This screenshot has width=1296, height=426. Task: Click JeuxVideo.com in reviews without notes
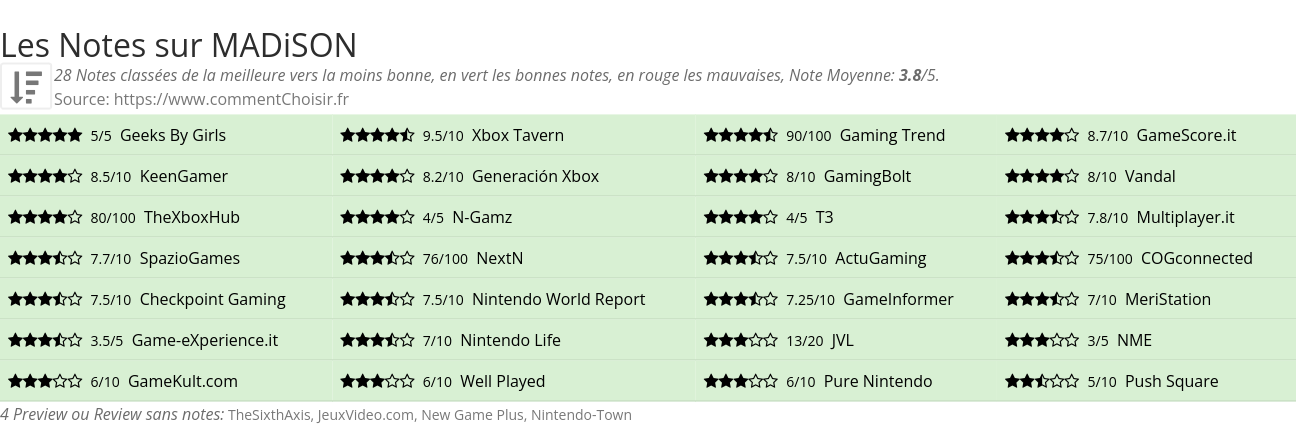[x=366, y=415]
